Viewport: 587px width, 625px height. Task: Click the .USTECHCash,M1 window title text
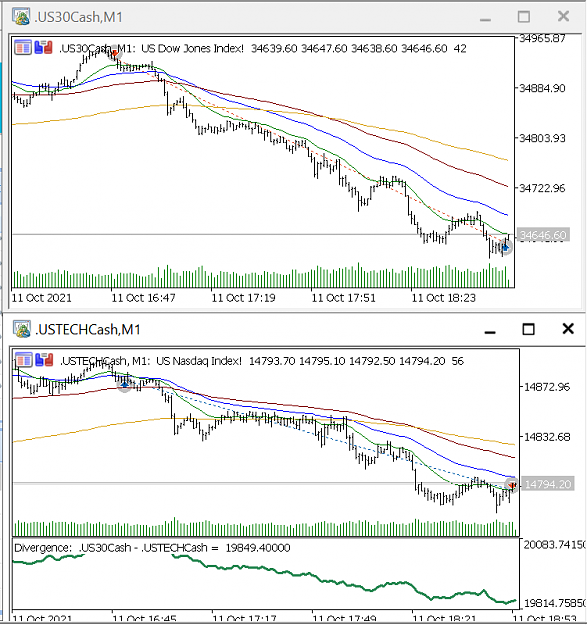pyautogui.click(x=88, y=330)
